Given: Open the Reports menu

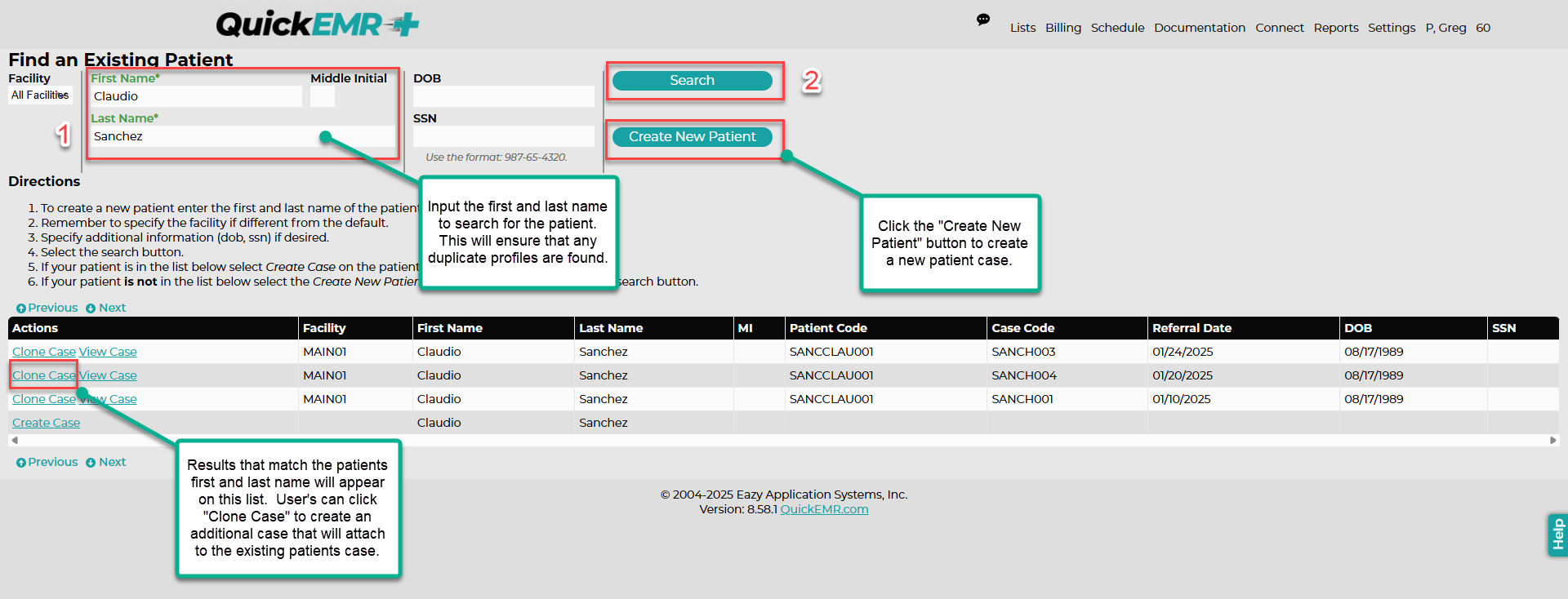Looking at the screenshot, I should coord(1336,28).
